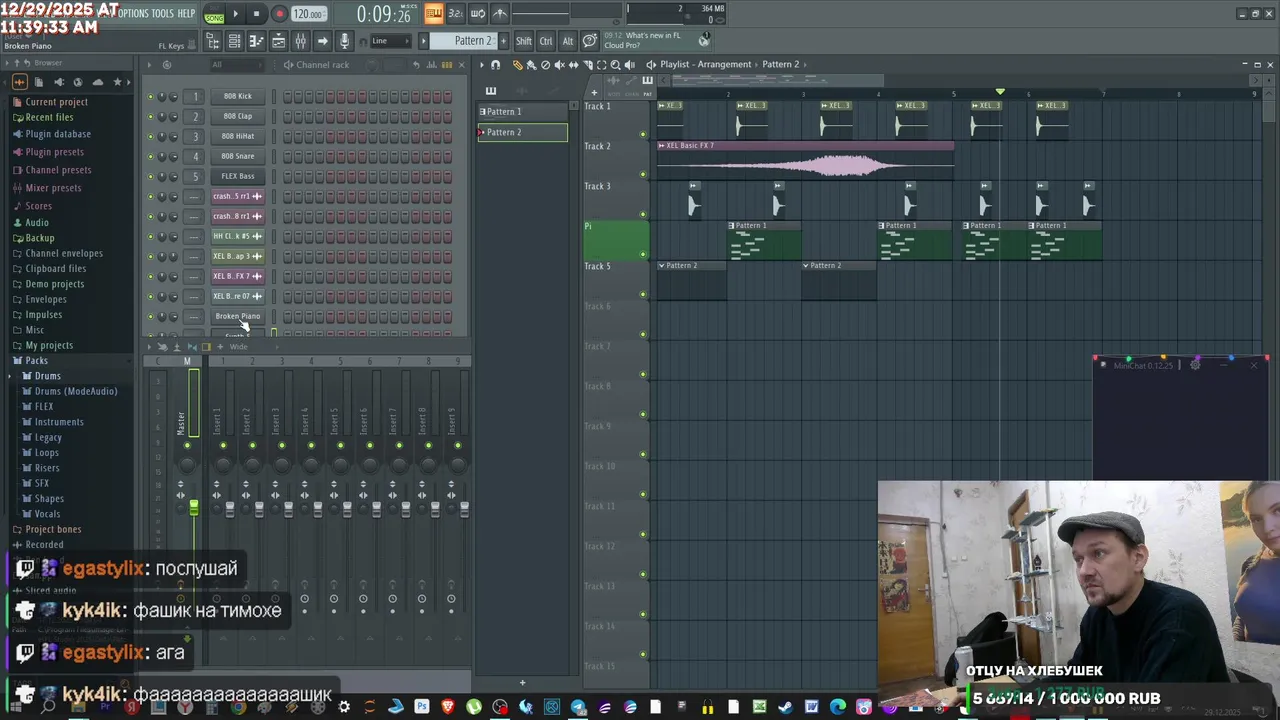Select the playlist paint brush tool

531,65
